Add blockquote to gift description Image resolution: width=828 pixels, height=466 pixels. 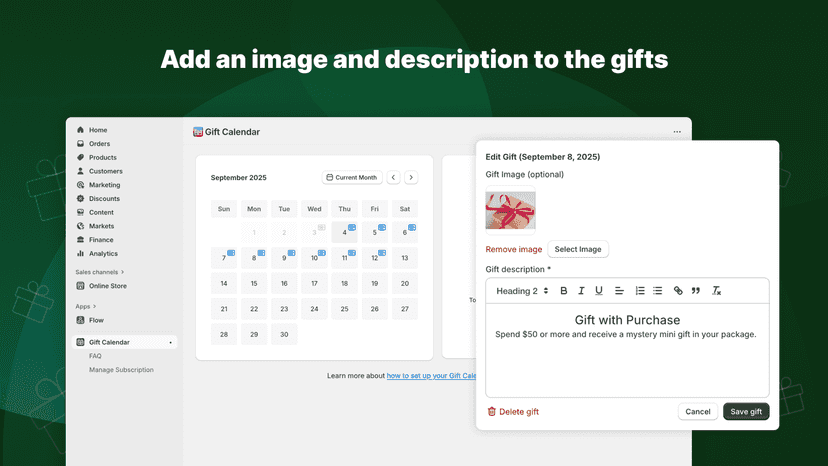tap(696, 291)
